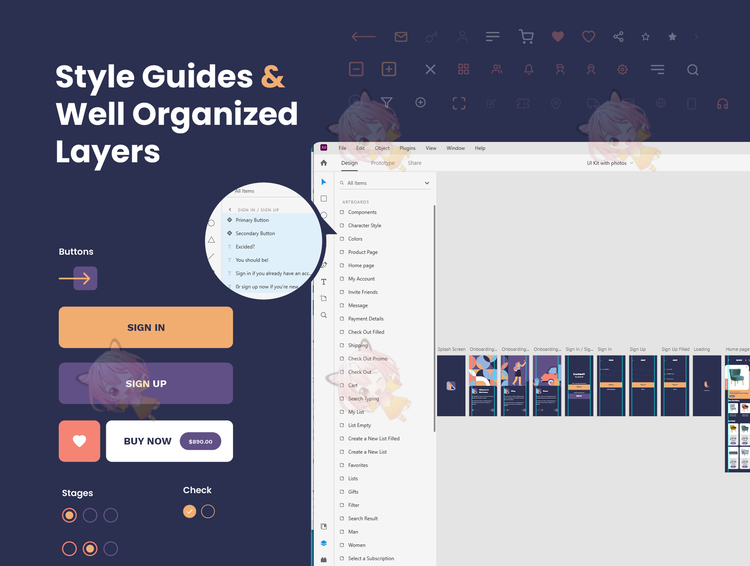Open the File menu

pos(342,148)
